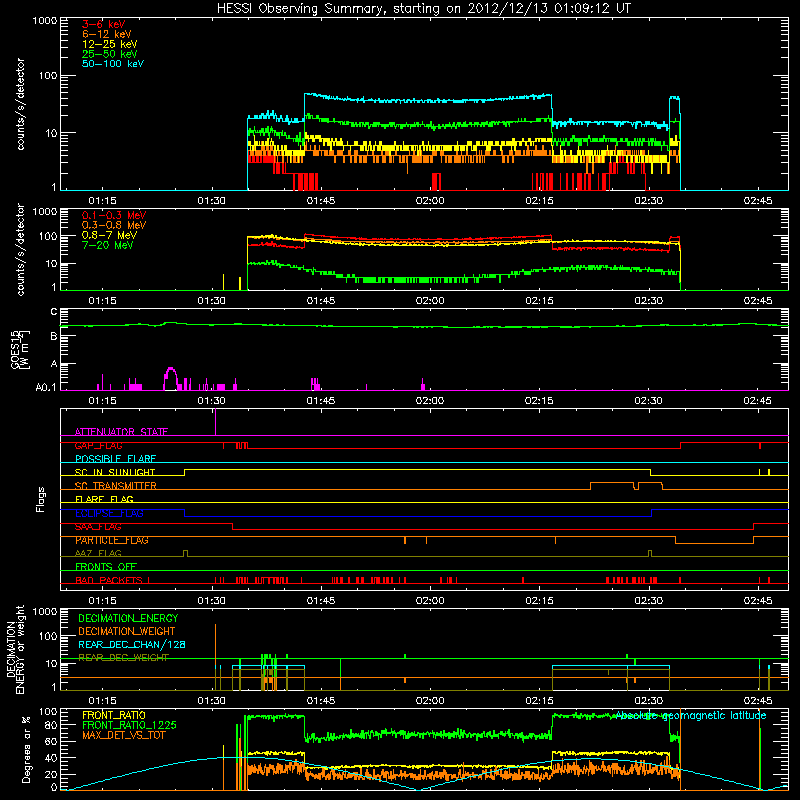
Task: Click the "Flags" vertical axis title
Action: coord(41,499)
